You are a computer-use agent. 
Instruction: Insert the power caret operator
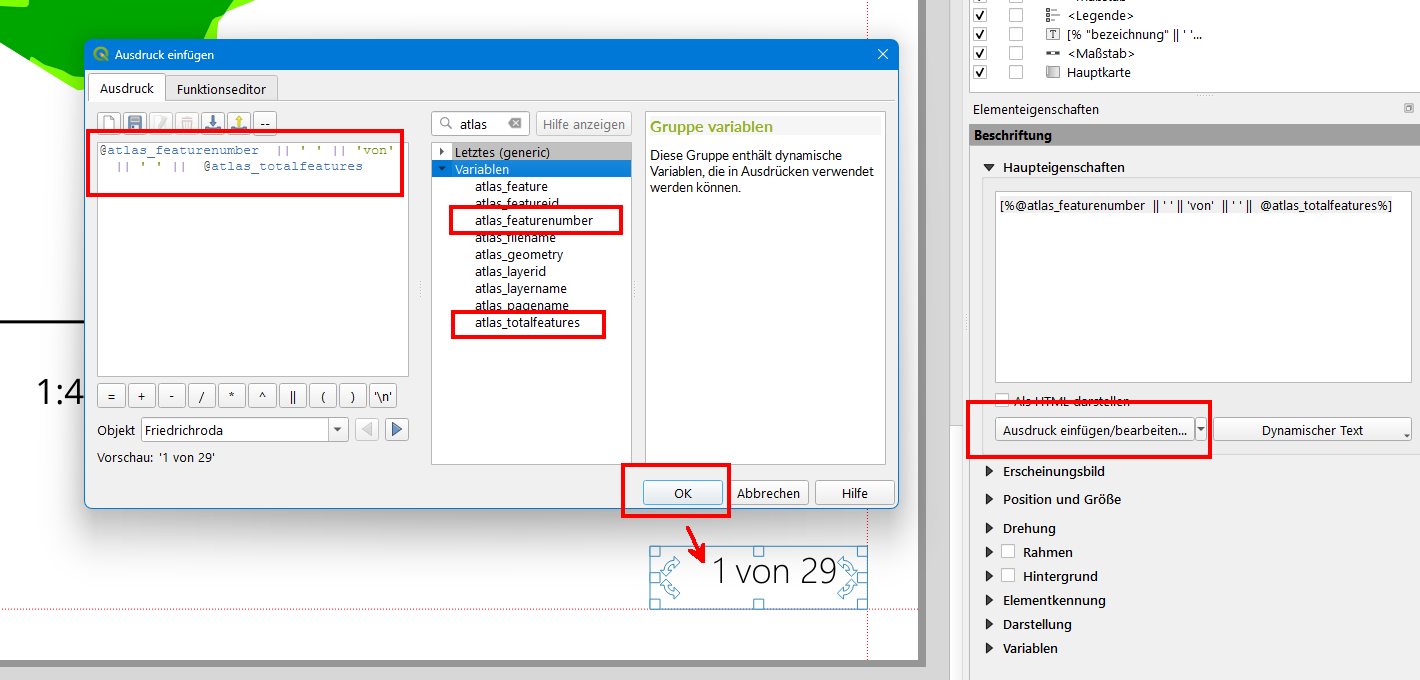(x=262, y=396)
